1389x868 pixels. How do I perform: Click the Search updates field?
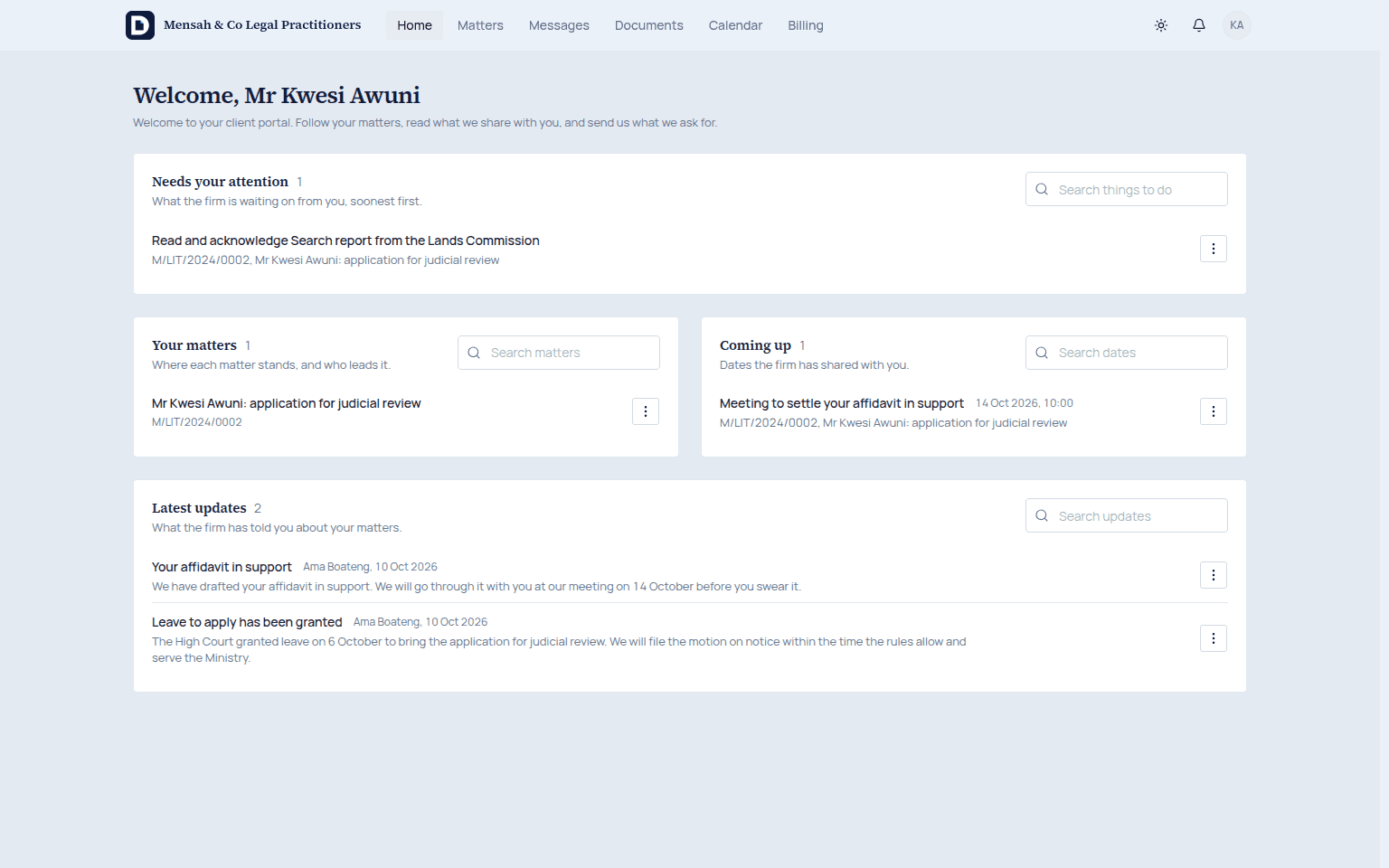tap(1127, 515)
